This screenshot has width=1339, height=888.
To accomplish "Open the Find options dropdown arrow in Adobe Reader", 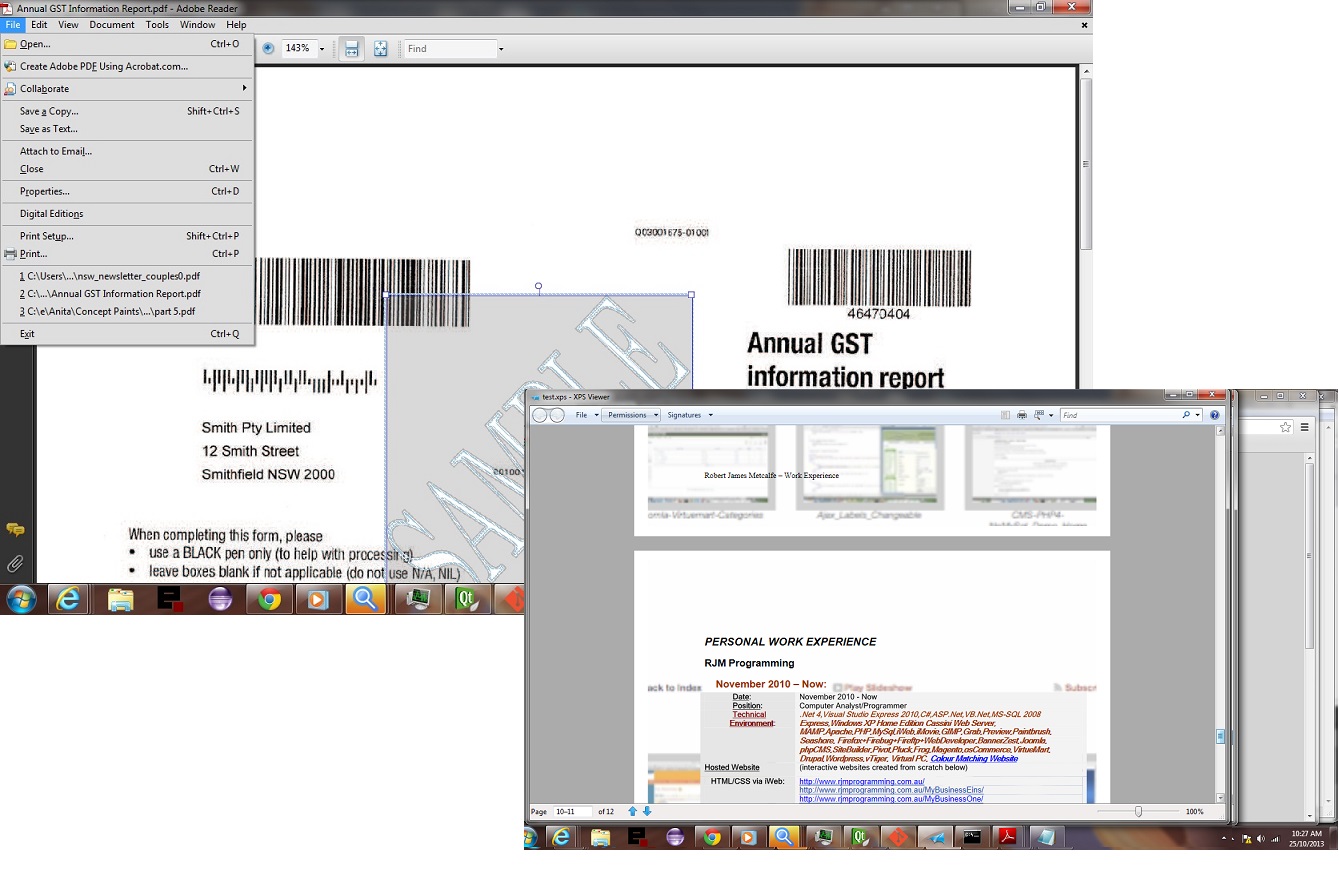I will pyautogui.click(x=501, y=49).
